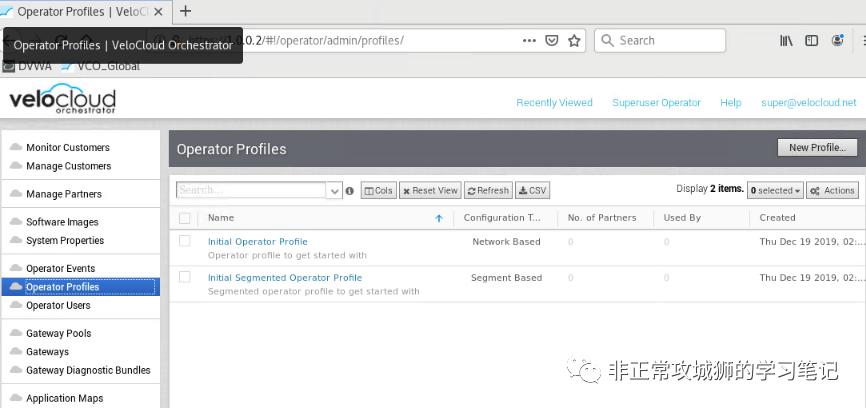
Task: Open the VCO_Global bookmark
Action: 101,66
